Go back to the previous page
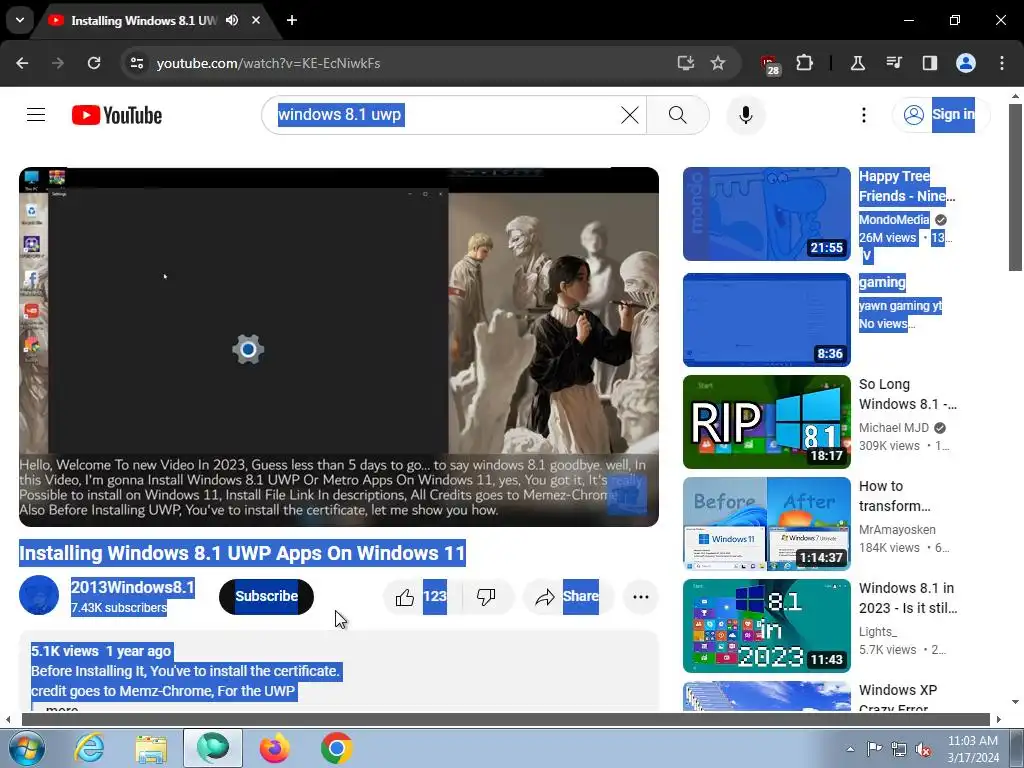The height and width of the screenshot is (768, 1024). coord(22,63)
